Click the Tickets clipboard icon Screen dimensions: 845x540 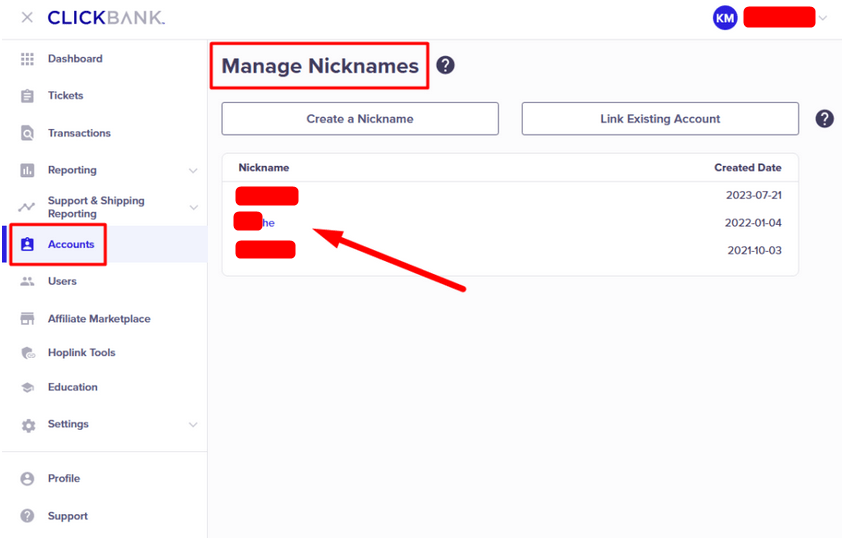(27, 96)
